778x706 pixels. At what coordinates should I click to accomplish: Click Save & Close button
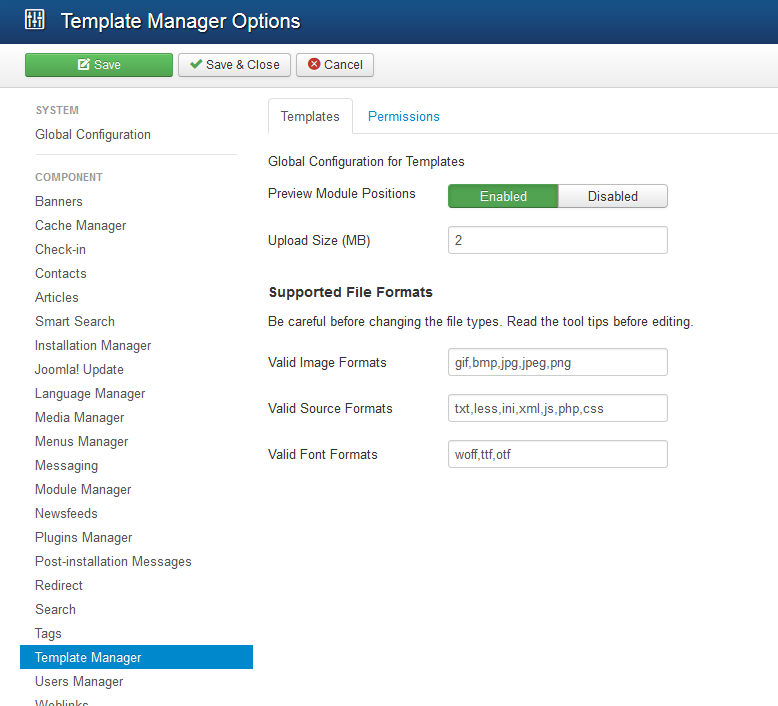[x=235, y=65]
